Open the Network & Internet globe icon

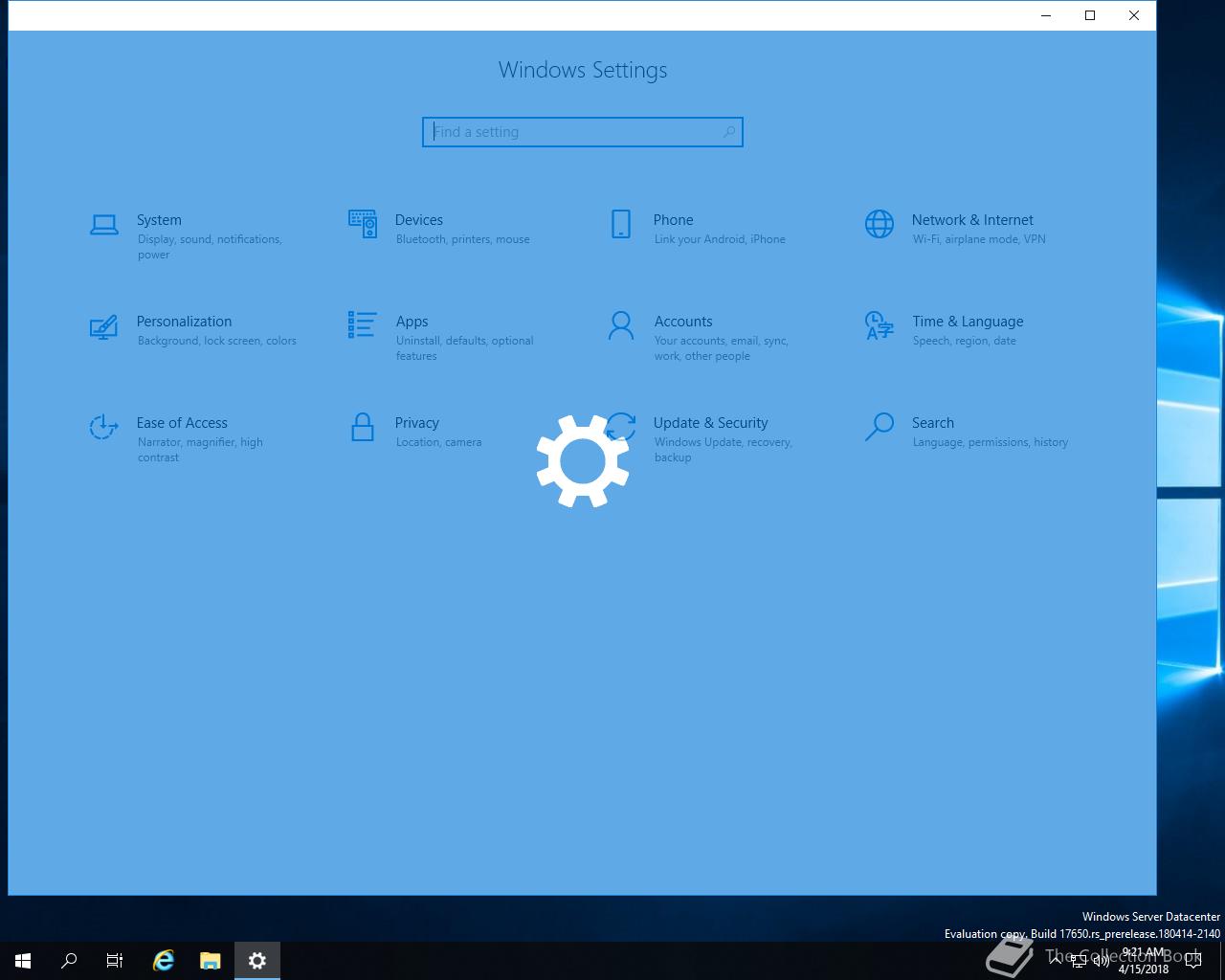[x=880, y=224]
